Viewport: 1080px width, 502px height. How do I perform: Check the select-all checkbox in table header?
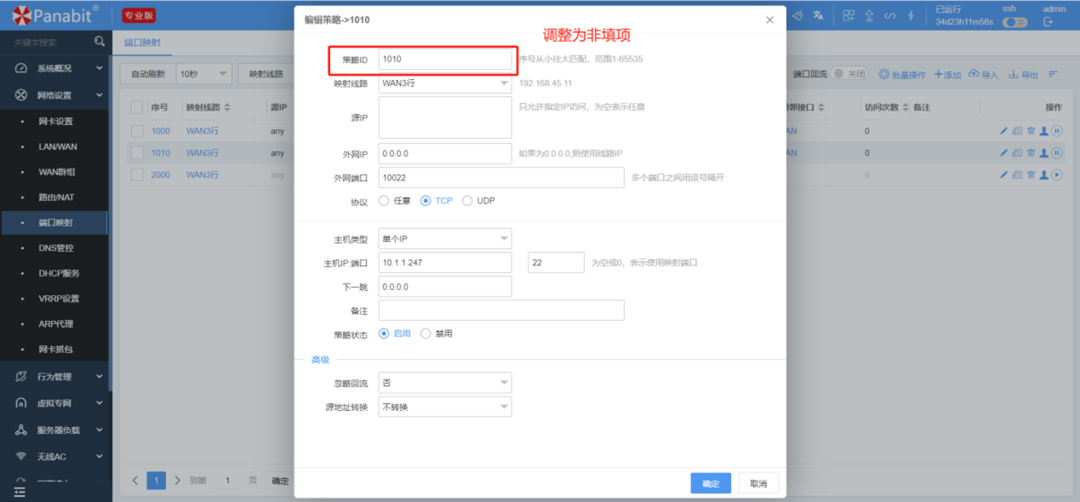(136, 107)
